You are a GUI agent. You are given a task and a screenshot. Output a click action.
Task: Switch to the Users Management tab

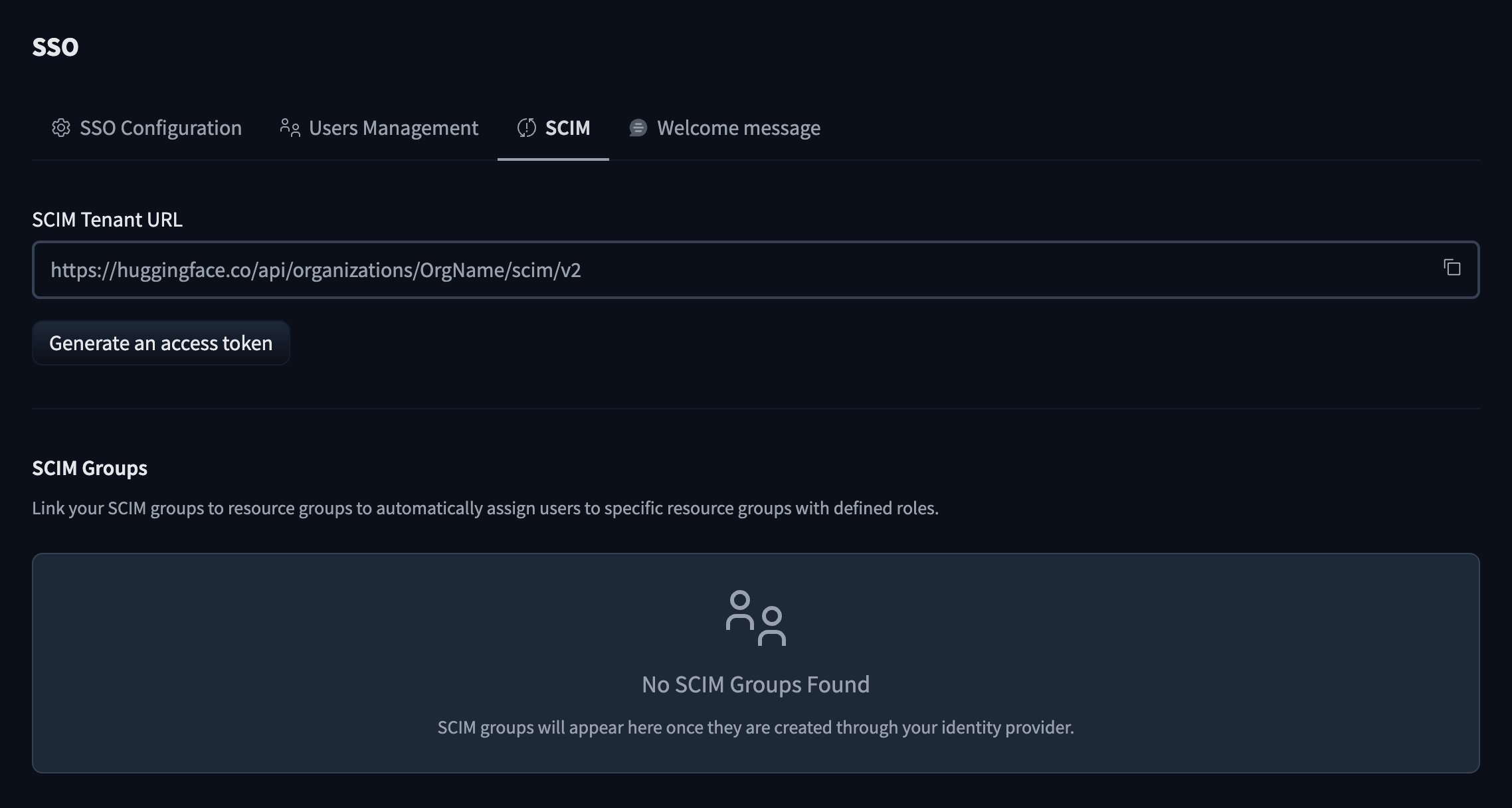tap(393, 128)
